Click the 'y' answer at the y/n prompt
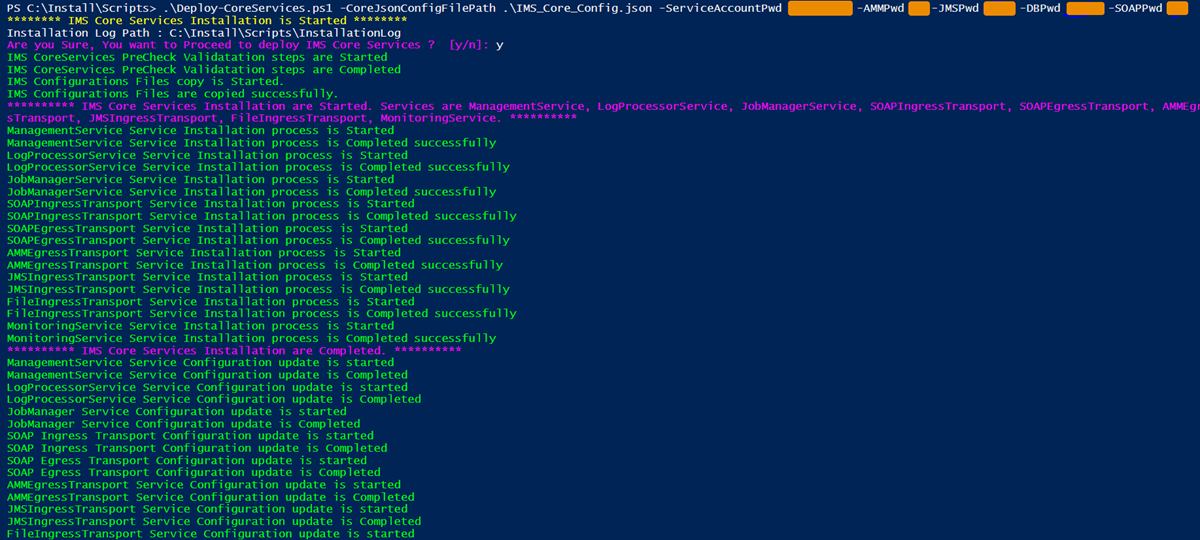 500,46
